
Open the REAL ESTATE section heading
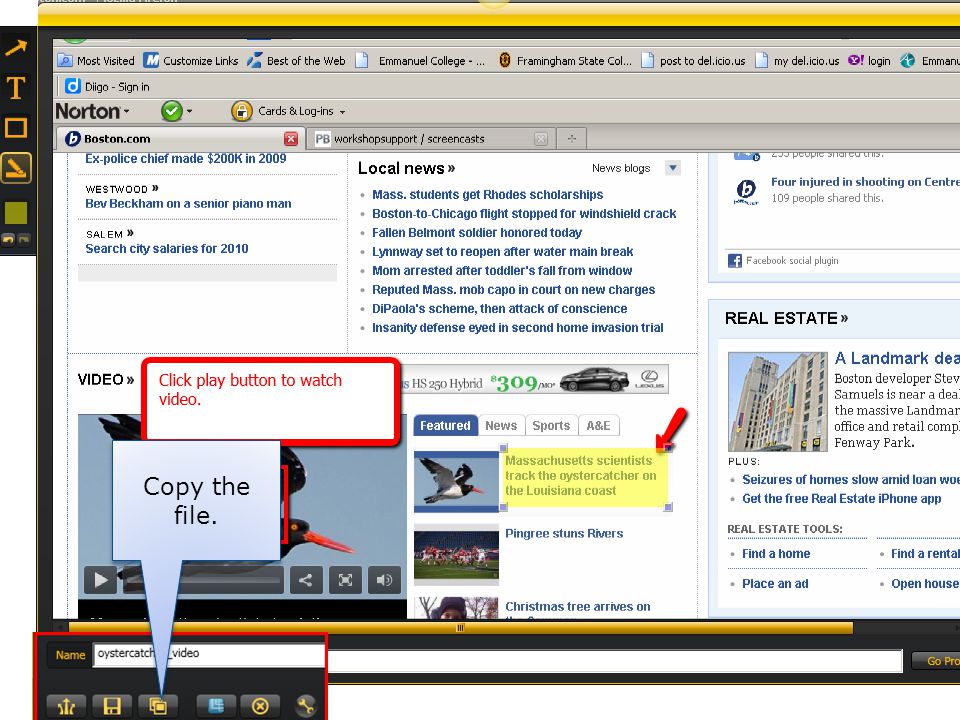click(786, 318)
